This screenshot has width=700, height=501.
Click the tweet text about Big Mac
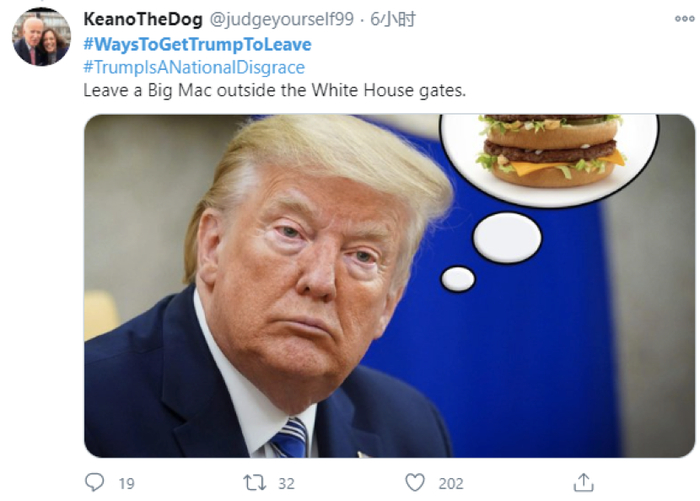(x=275, y=91)
